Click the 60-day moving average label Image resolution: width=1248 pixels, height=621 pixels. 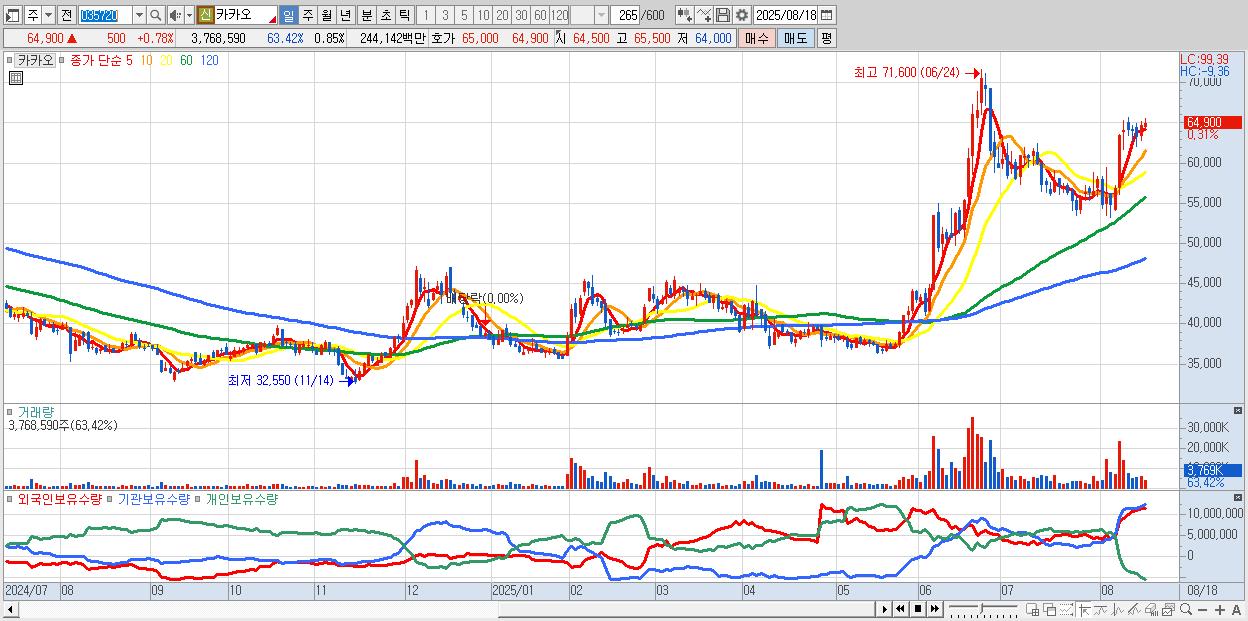tap(186, 60)
